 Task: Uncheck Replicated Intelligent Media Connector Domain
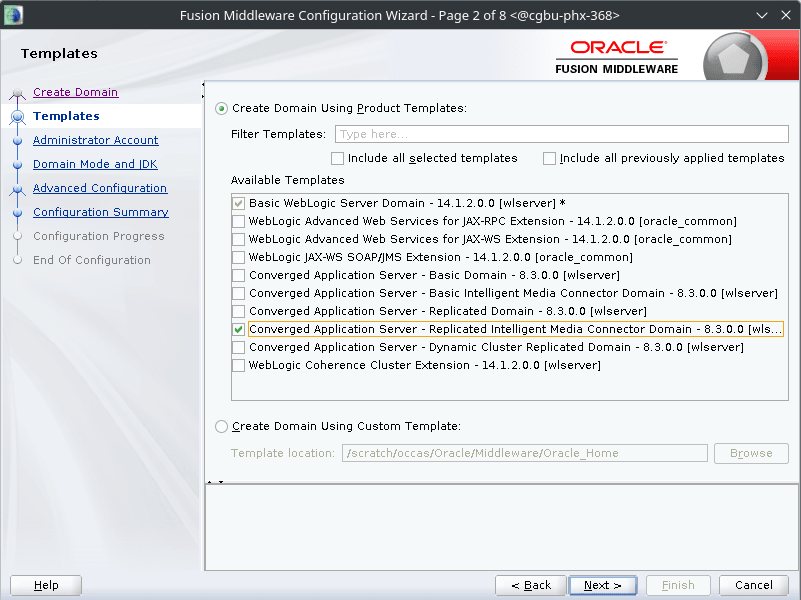tap(238, 329)
